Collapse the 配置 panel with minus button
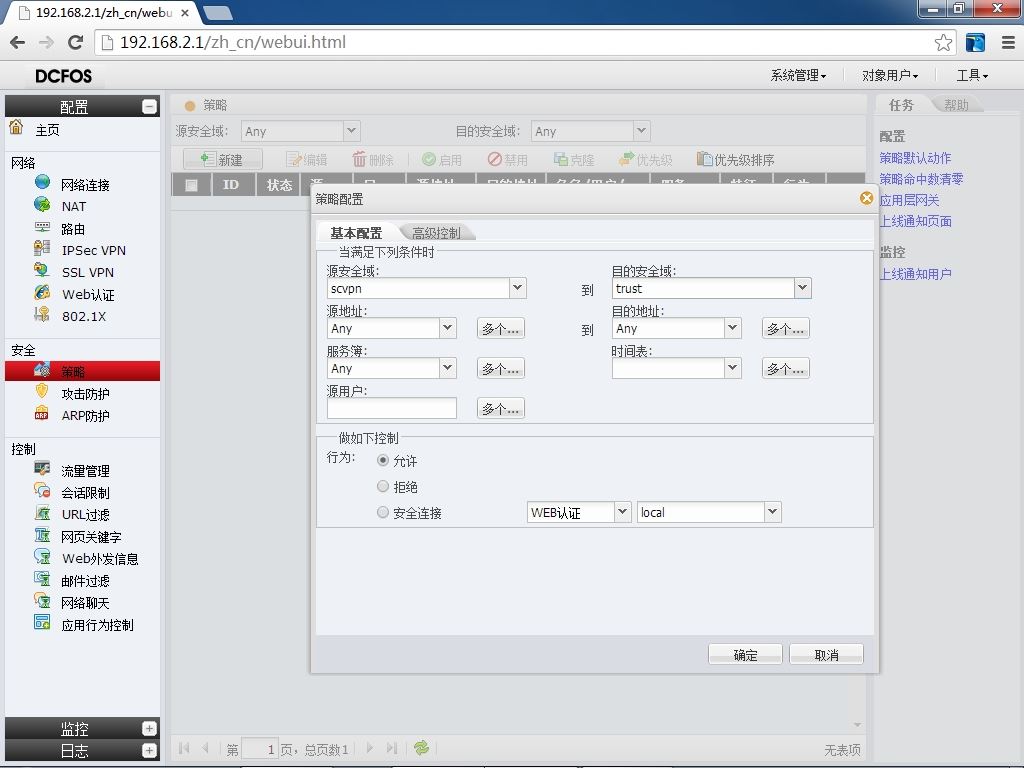Screen dimensions: 1024x768 [150, 106]
